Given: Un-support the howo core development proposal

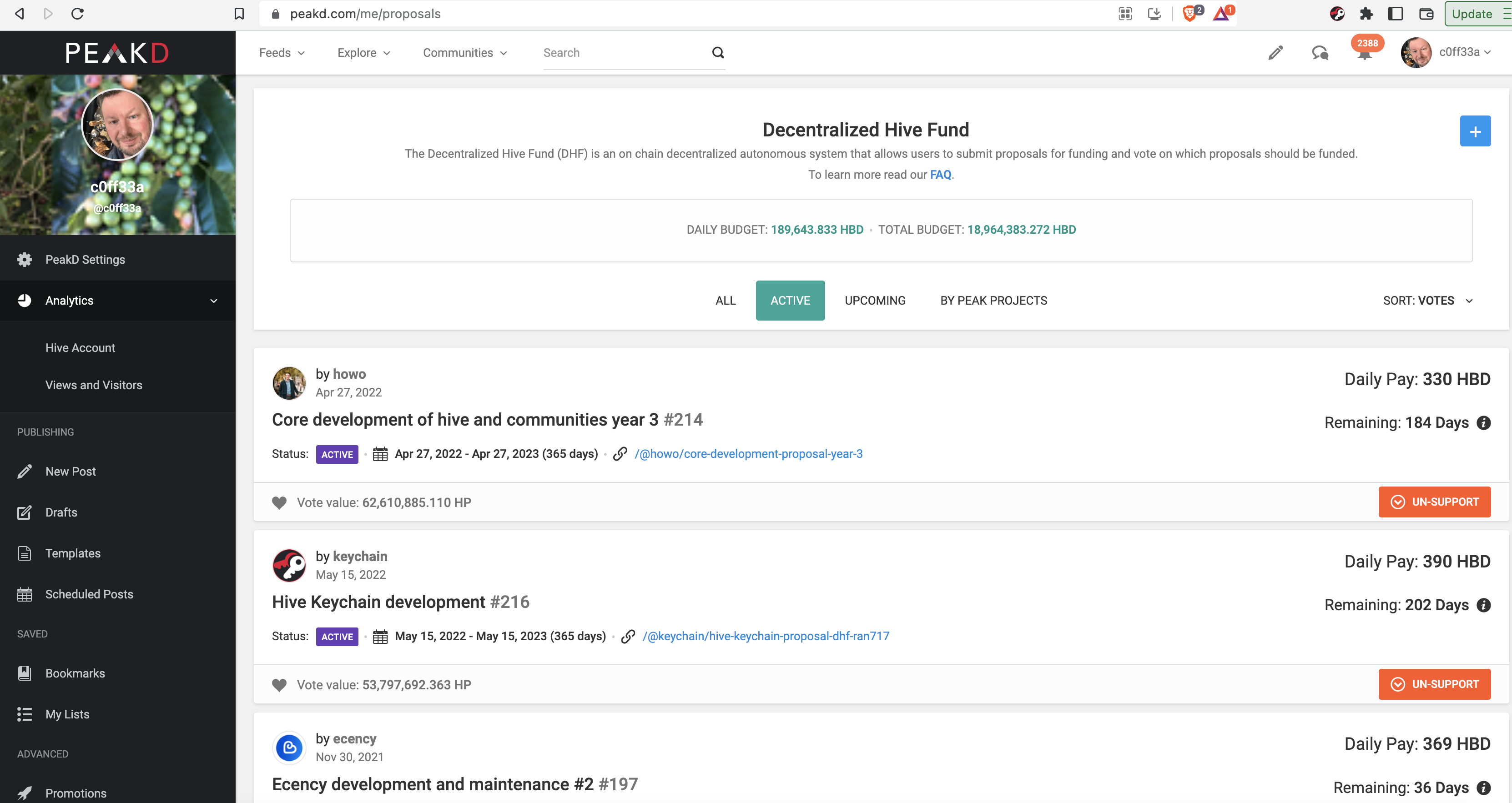Looking at the screenshot, I should tap(1434, 502).
